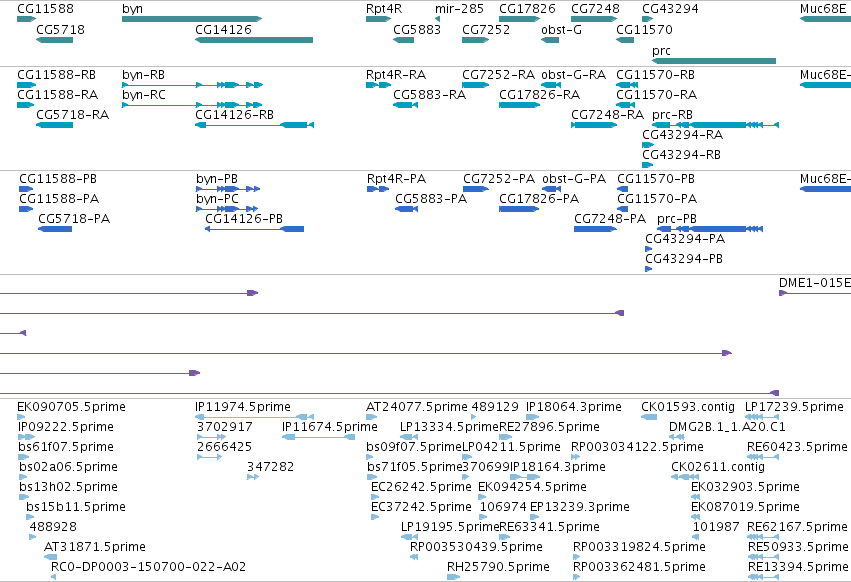This screenshot has height=582, width=851.
Task: Select the CG43294 gene label
Action: (670, 9)
